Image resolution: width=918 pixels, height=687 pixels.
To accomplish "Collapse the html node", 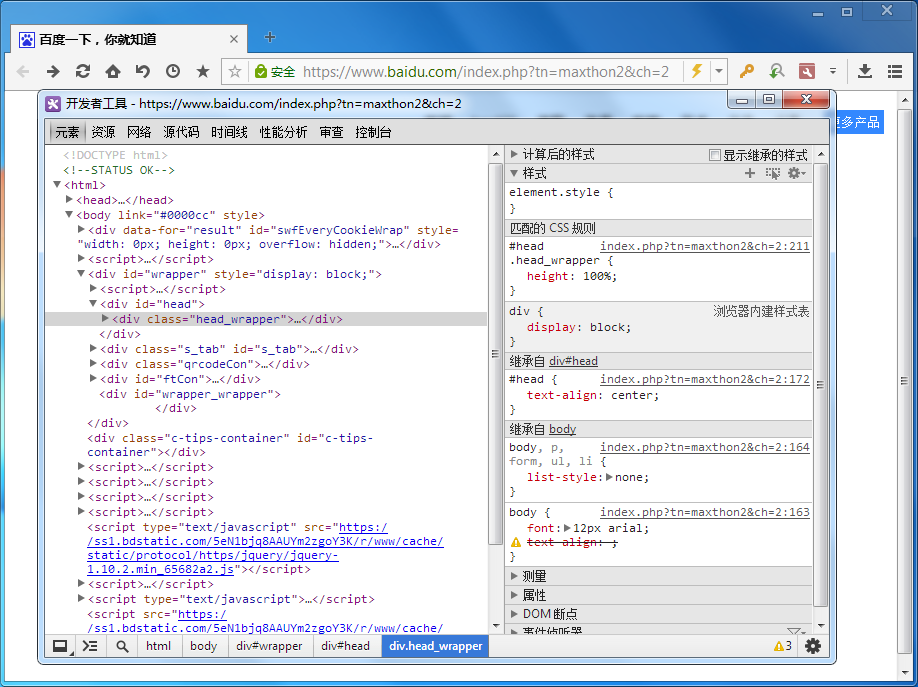I will [57, 184].
